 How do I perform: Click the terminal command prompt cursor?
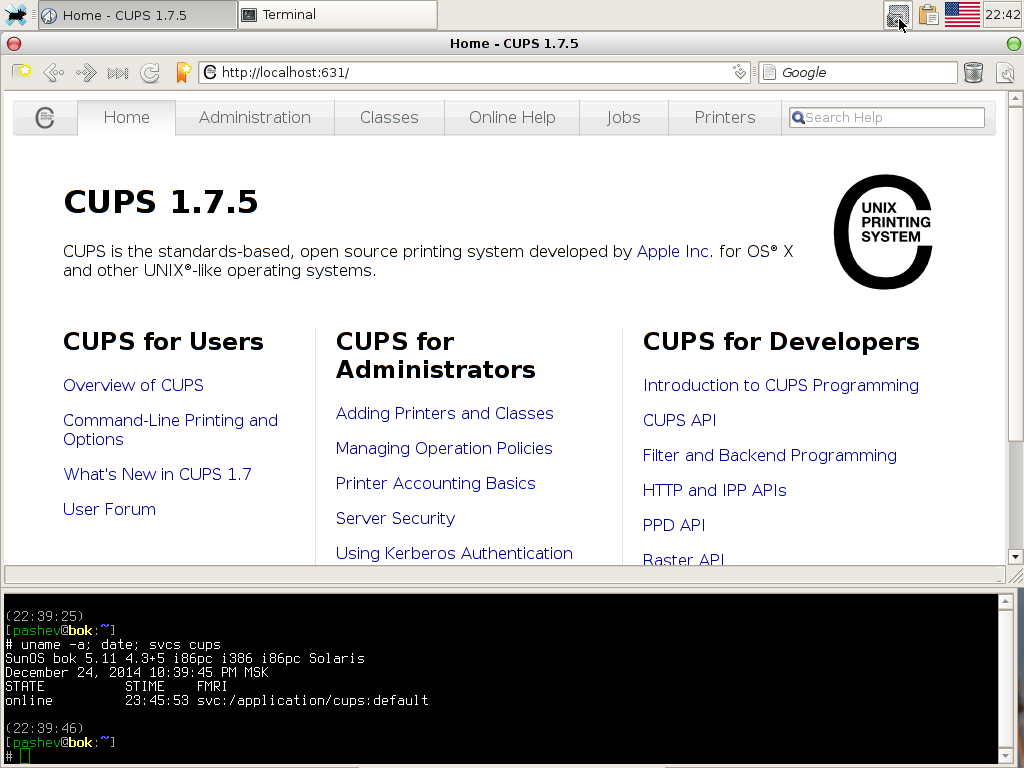coord(25,756)
